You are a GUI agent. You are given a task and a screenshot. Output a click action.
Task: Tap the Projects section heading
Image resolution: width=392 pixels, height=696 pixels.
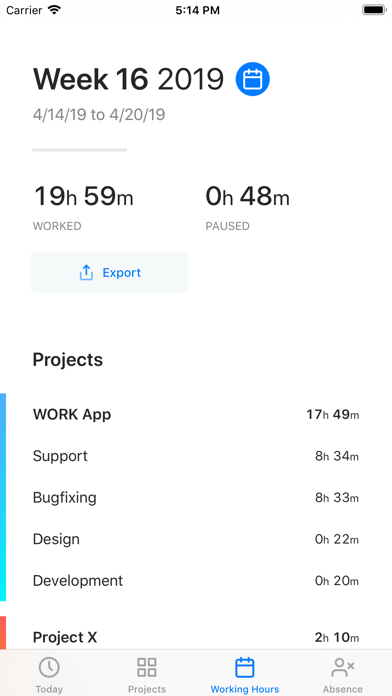pyautogui.click(x=68, y=360)
